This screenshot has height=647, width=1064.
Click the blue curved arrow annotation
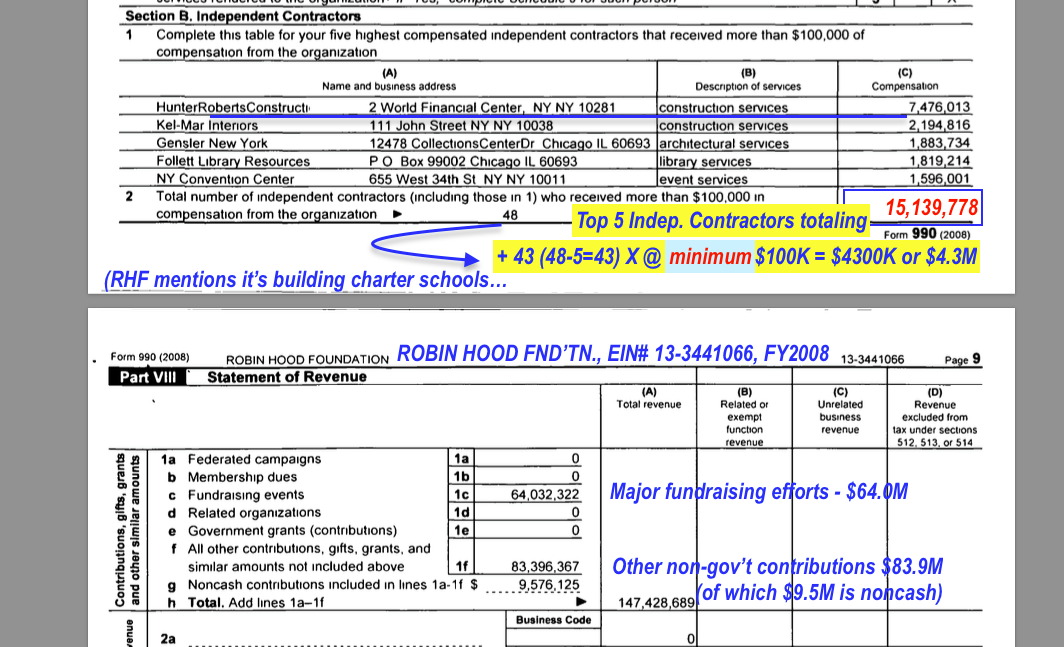point(420,247)
